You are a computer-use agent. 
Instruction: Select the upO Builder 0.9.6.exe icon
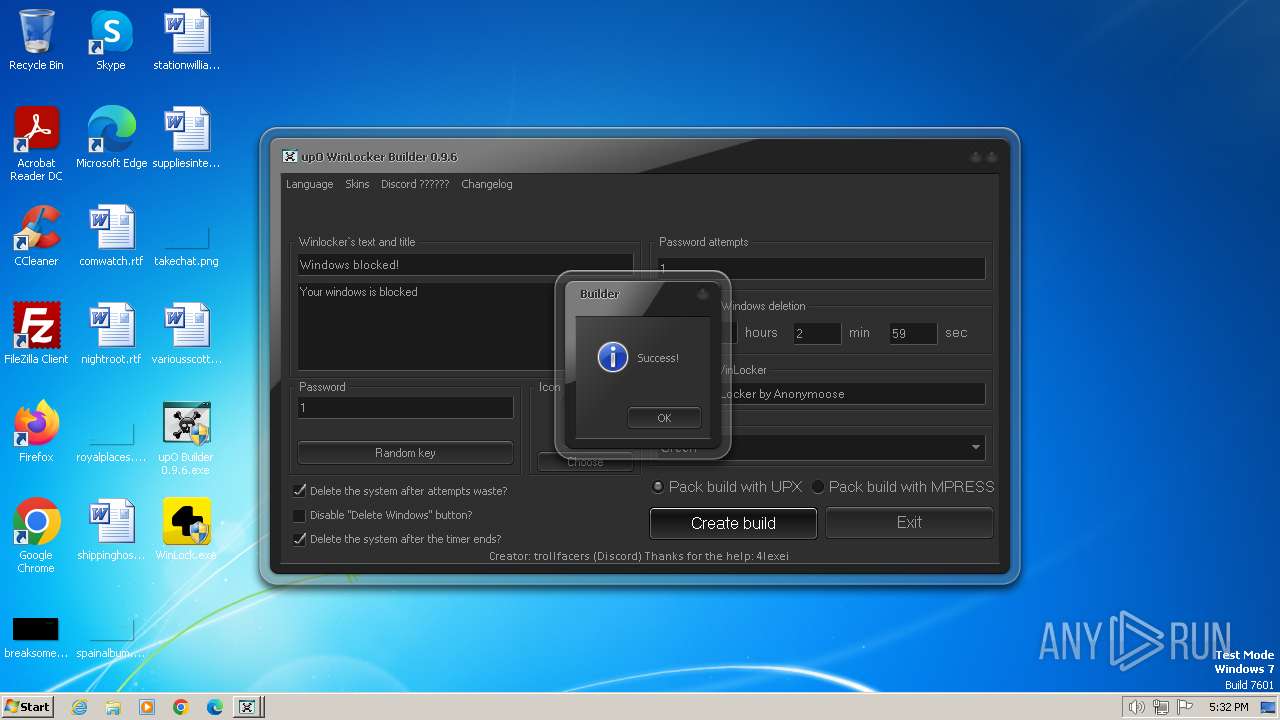[186, 439]
